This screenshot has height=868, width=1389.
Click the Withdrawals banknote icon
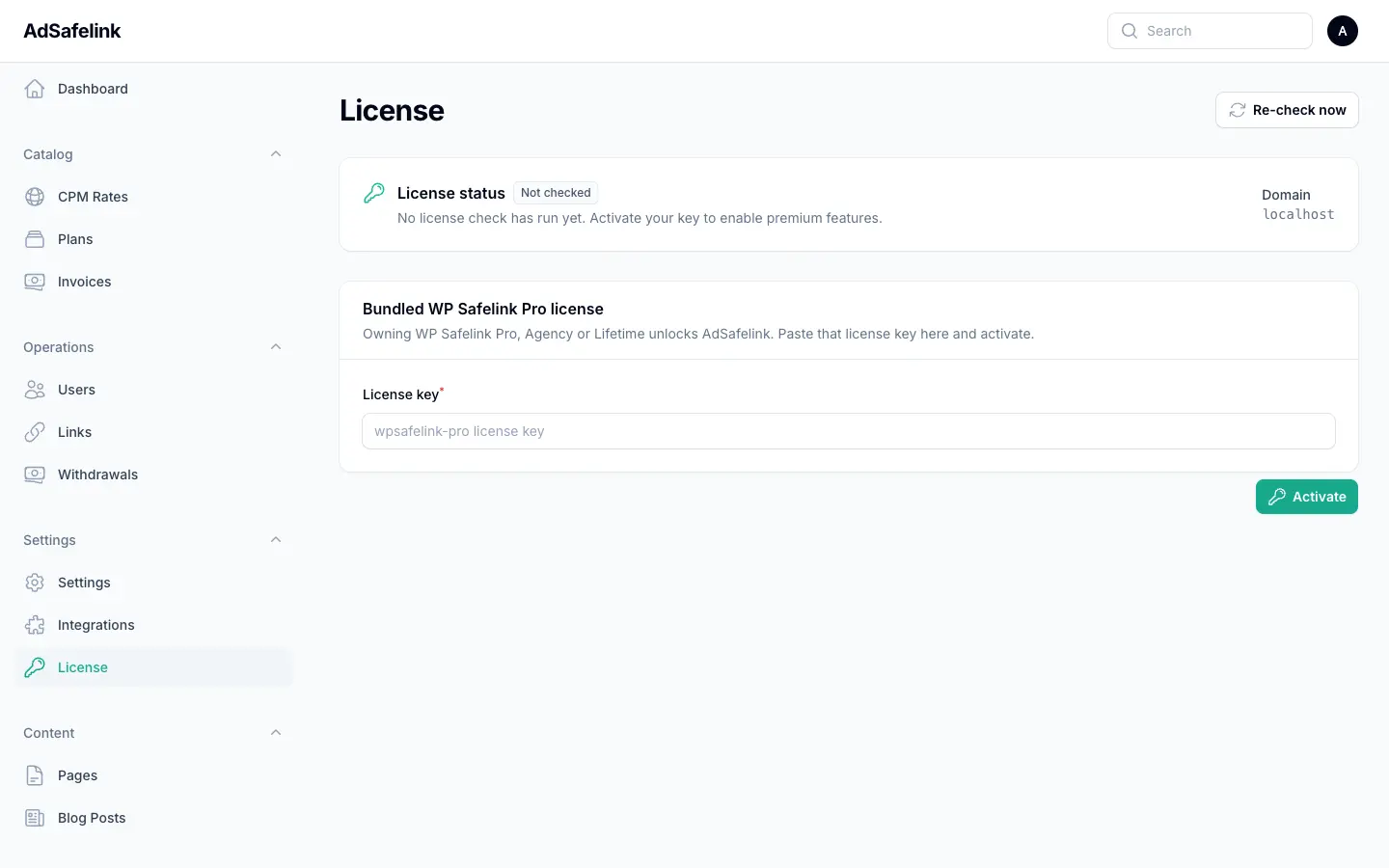tap(35, 475)
